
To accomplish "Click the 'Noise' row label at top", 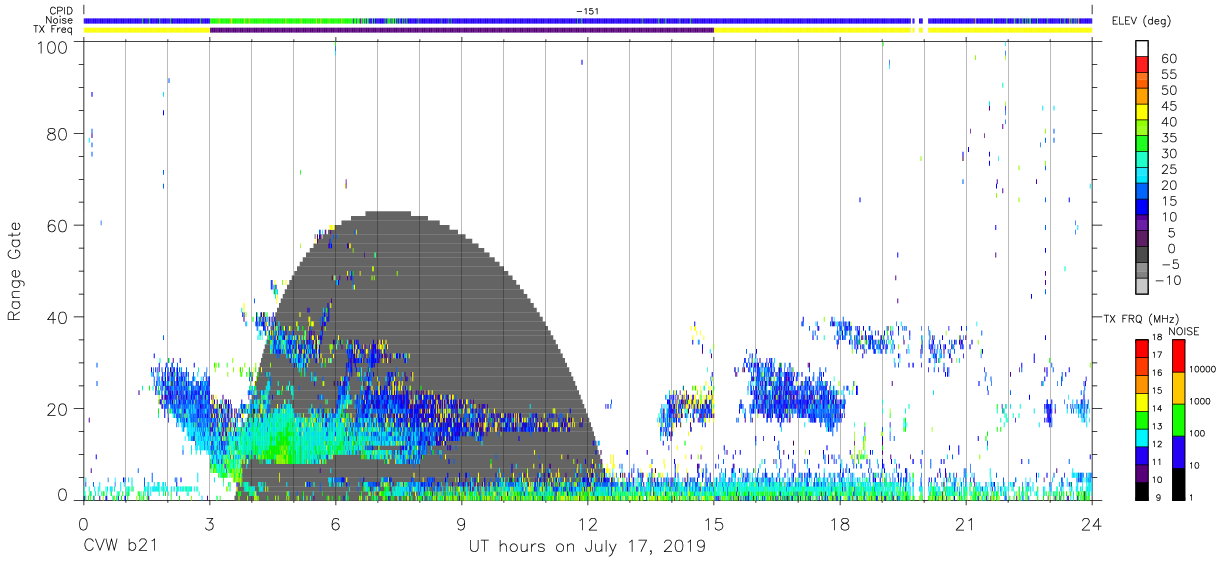I will point(60,20).
